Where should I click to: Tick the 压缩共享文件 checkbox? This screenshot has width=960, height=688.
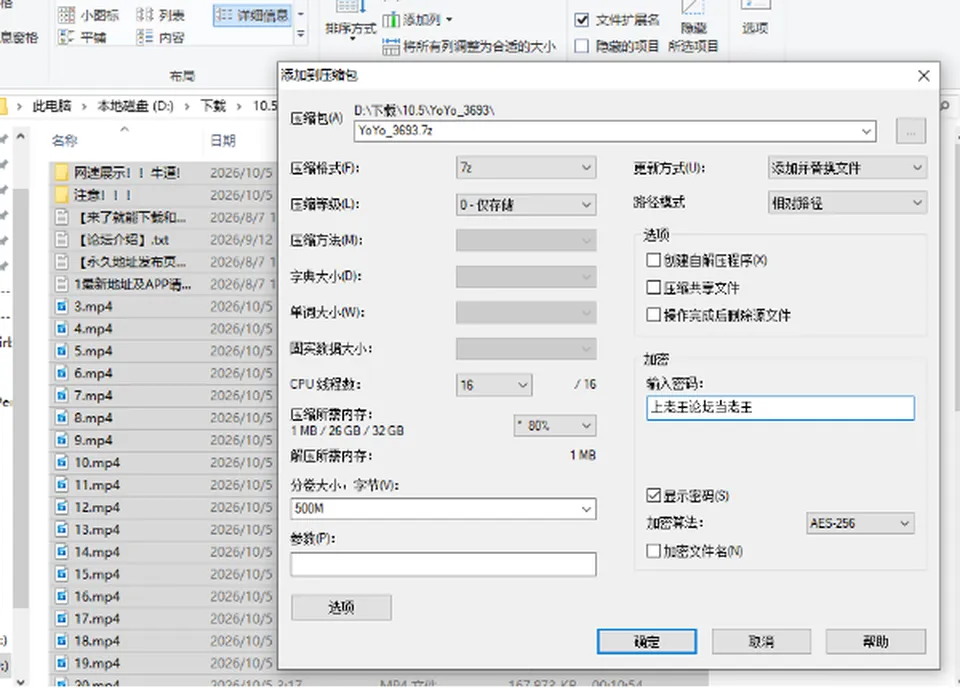click(x=653, y=287)
